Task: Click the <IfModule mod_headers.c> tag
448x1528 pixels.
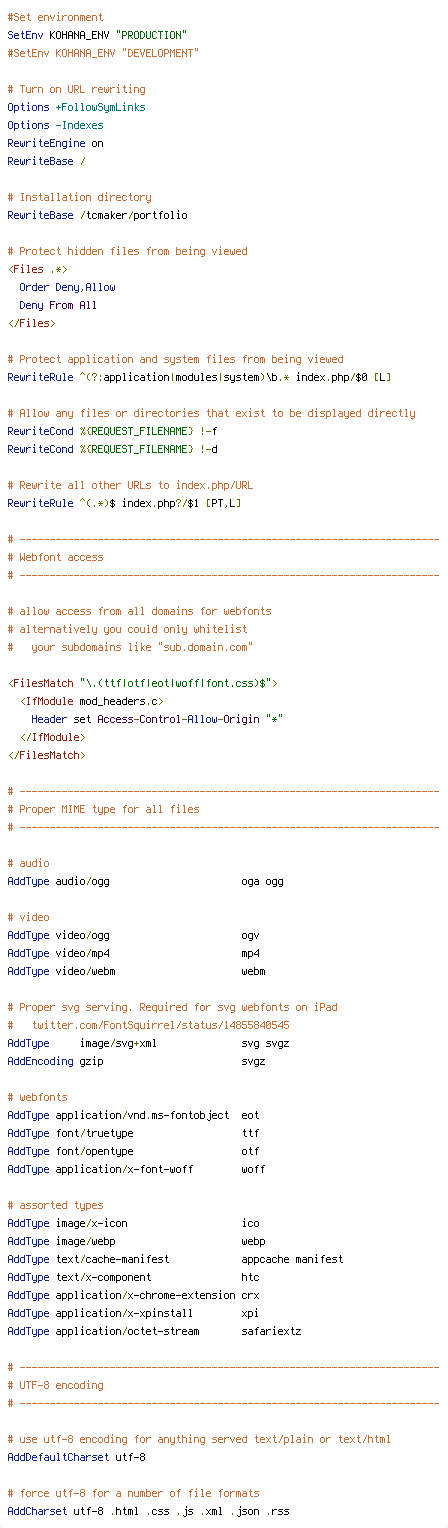Action: point(91,701)
